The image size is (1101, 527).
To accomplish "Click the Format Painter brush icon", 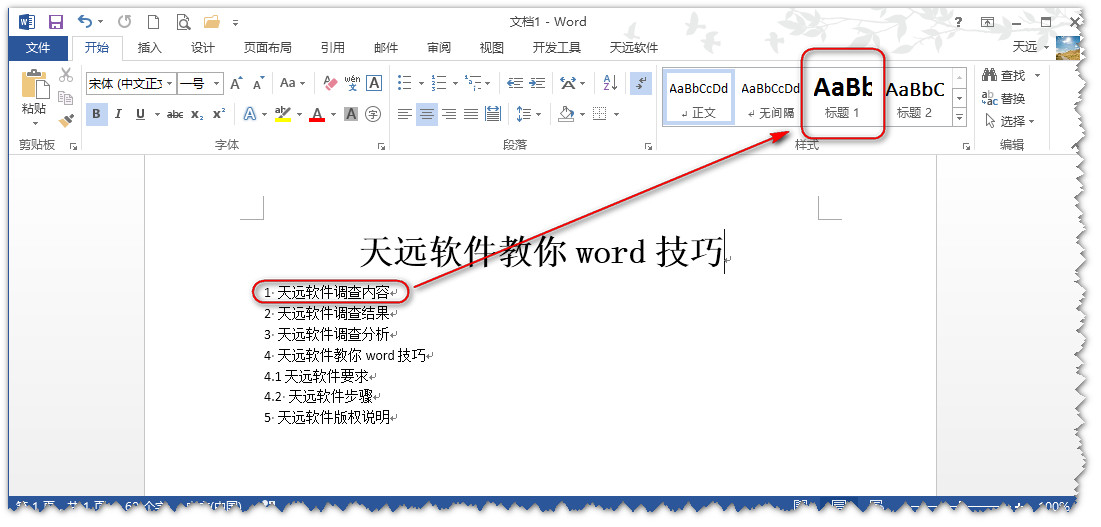I will [66, 120].
